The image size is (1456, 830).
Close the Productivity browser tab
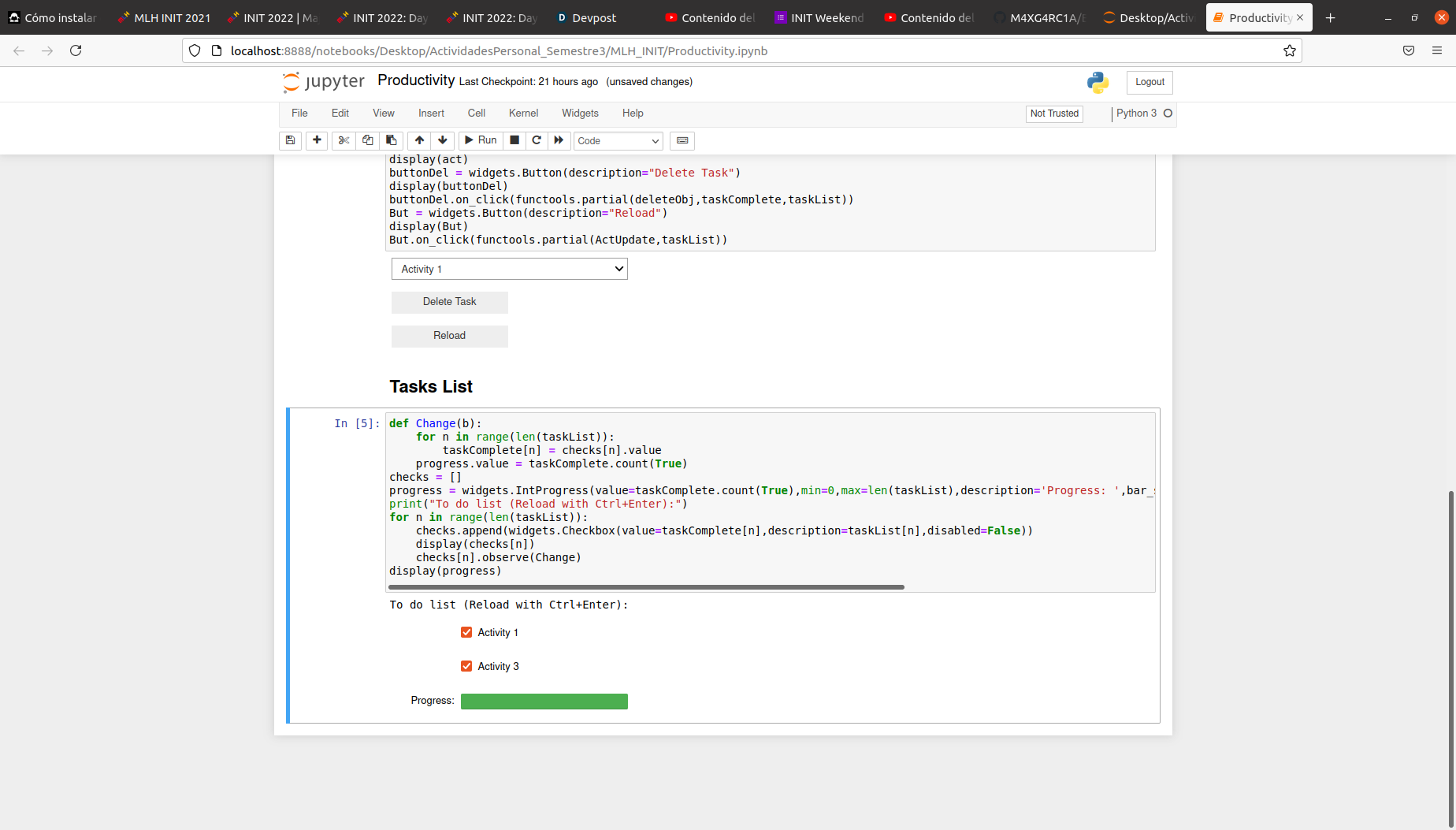pyautogui.click(x=1300, y=17)
